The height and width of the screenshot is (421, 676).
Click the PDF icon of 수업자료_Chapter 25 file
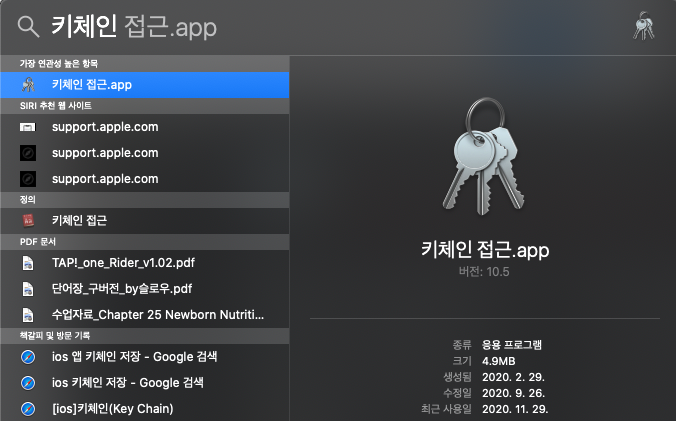click(x=28, y=315)
